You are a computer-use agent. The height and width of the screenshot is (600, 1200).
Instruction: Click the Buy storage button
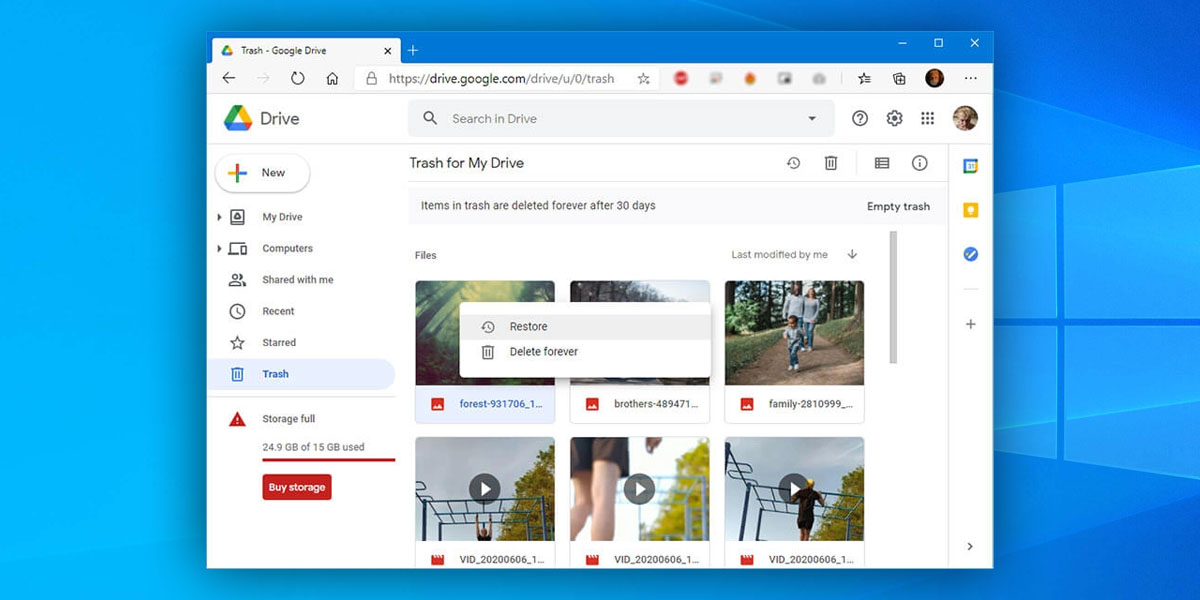pos(297,487)
